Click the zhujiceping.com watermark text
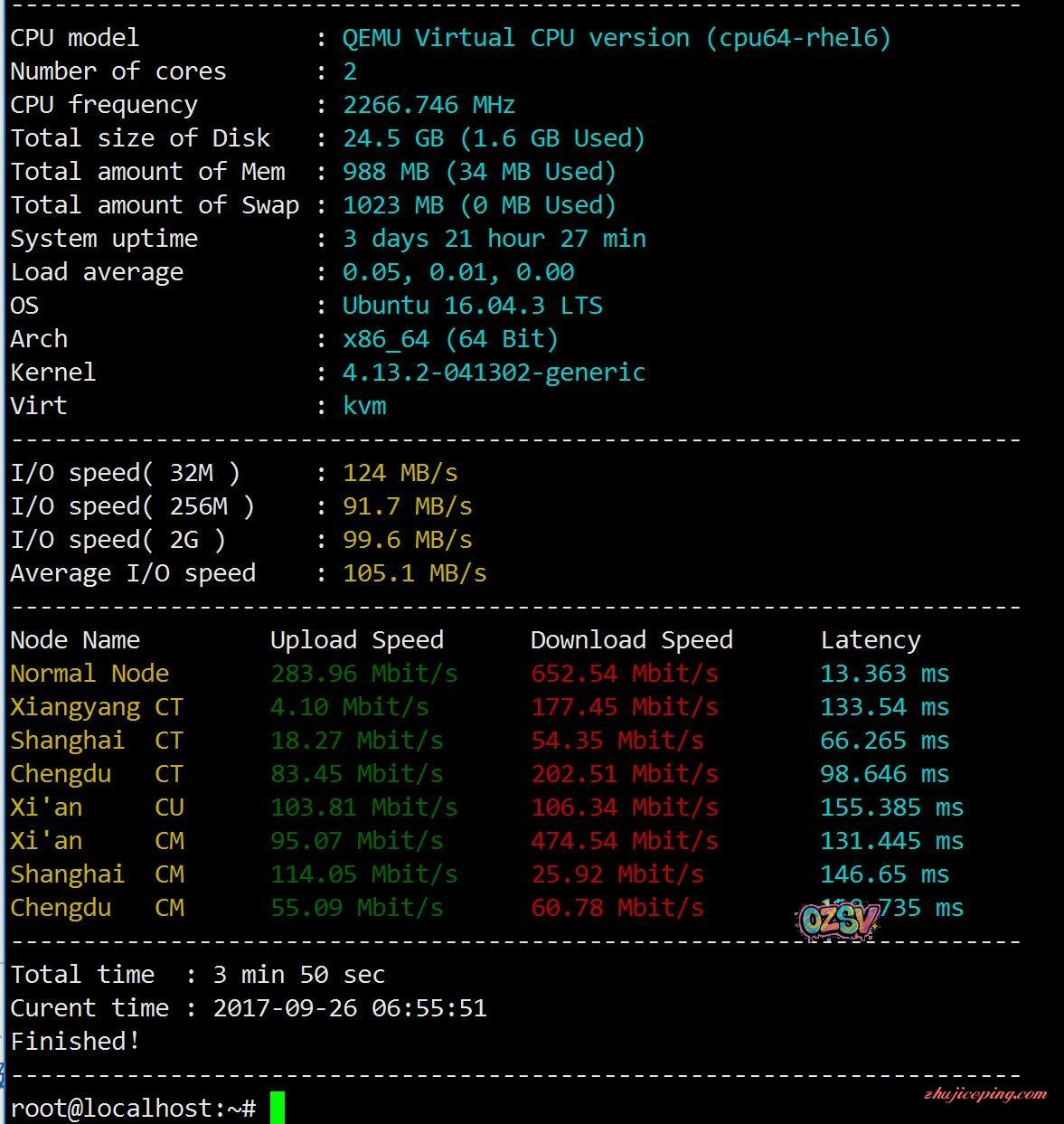The image size is (1064, 1124). point(984,1094)
